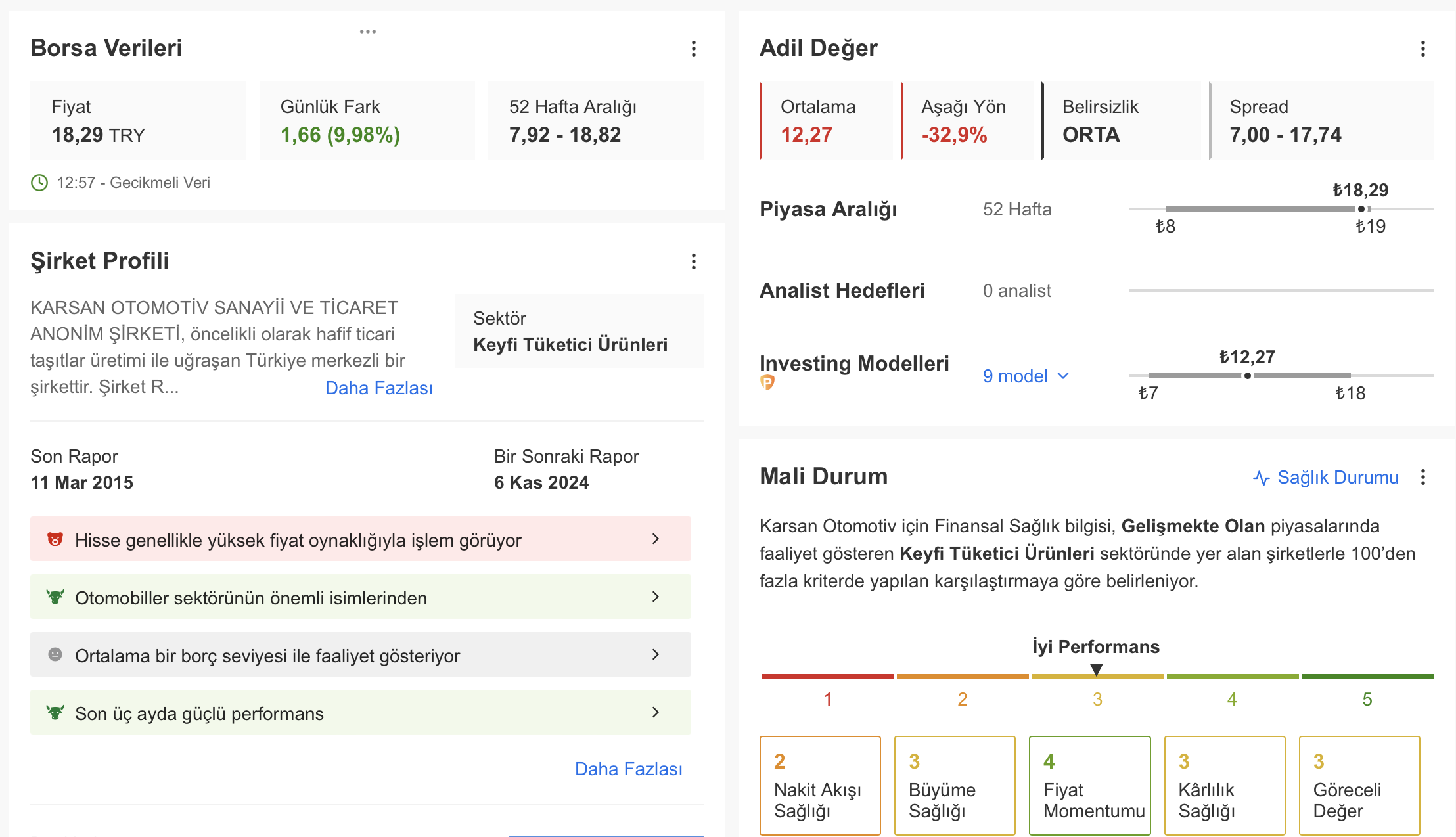The image size is (1456, 837).
Task: Open the Nakit Akışı Sağlığı score card
Action: pos(820,786)
